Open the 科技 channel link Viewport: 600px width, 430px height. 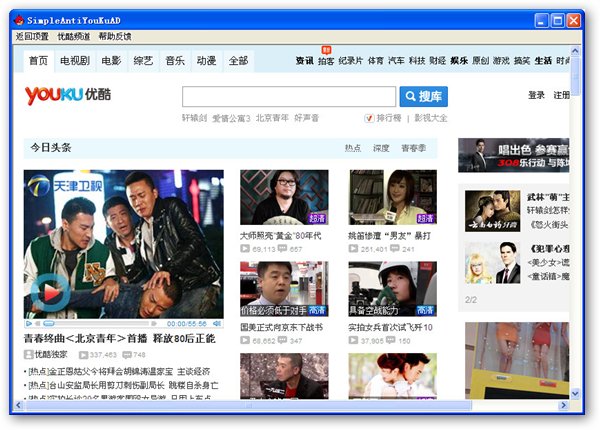point(417,60)
